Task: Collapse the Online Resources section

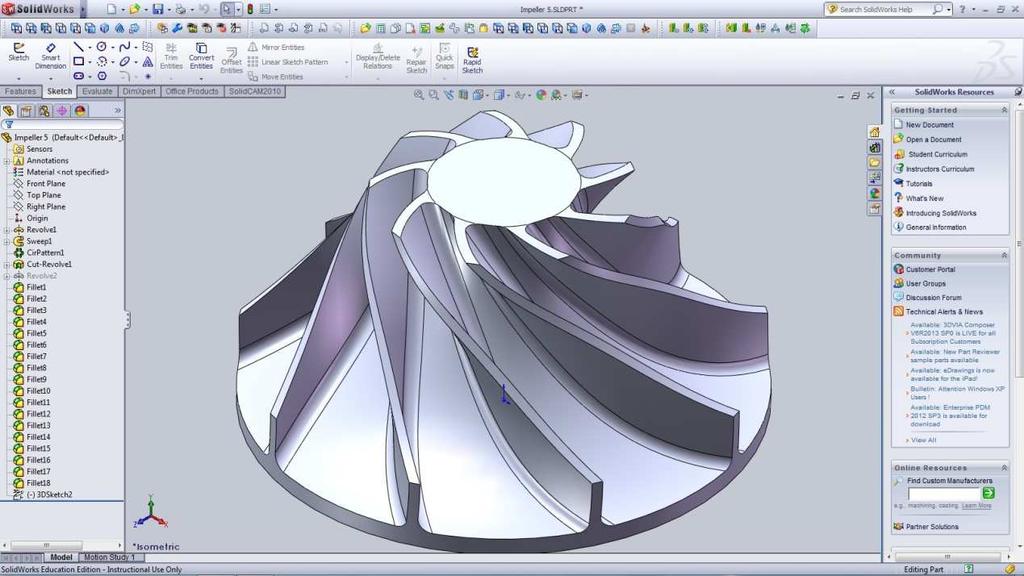Action: tap(1004, 468)
